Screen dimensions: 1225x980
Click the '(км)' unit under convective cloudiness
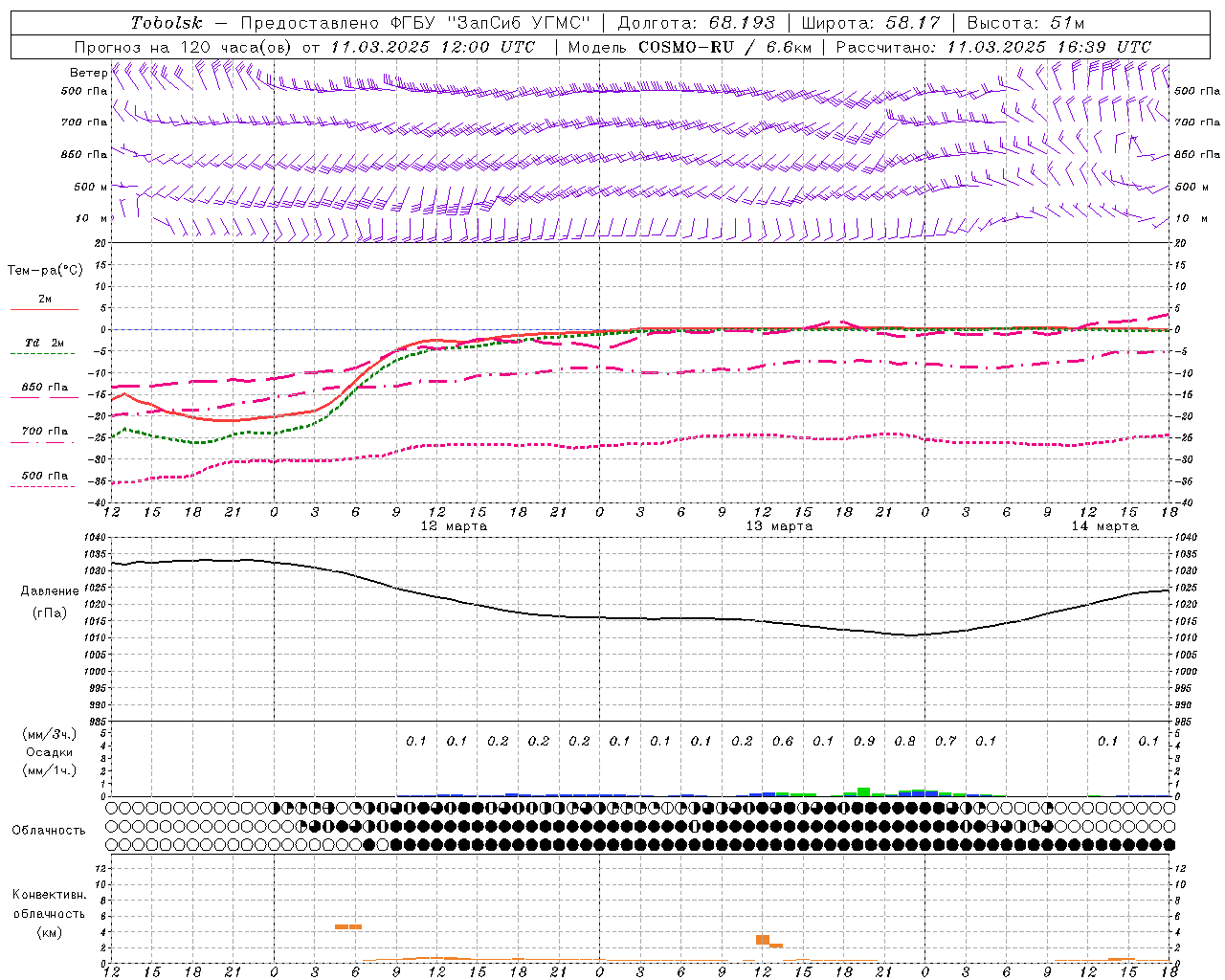pyautogui.click(x=49, y=932)
